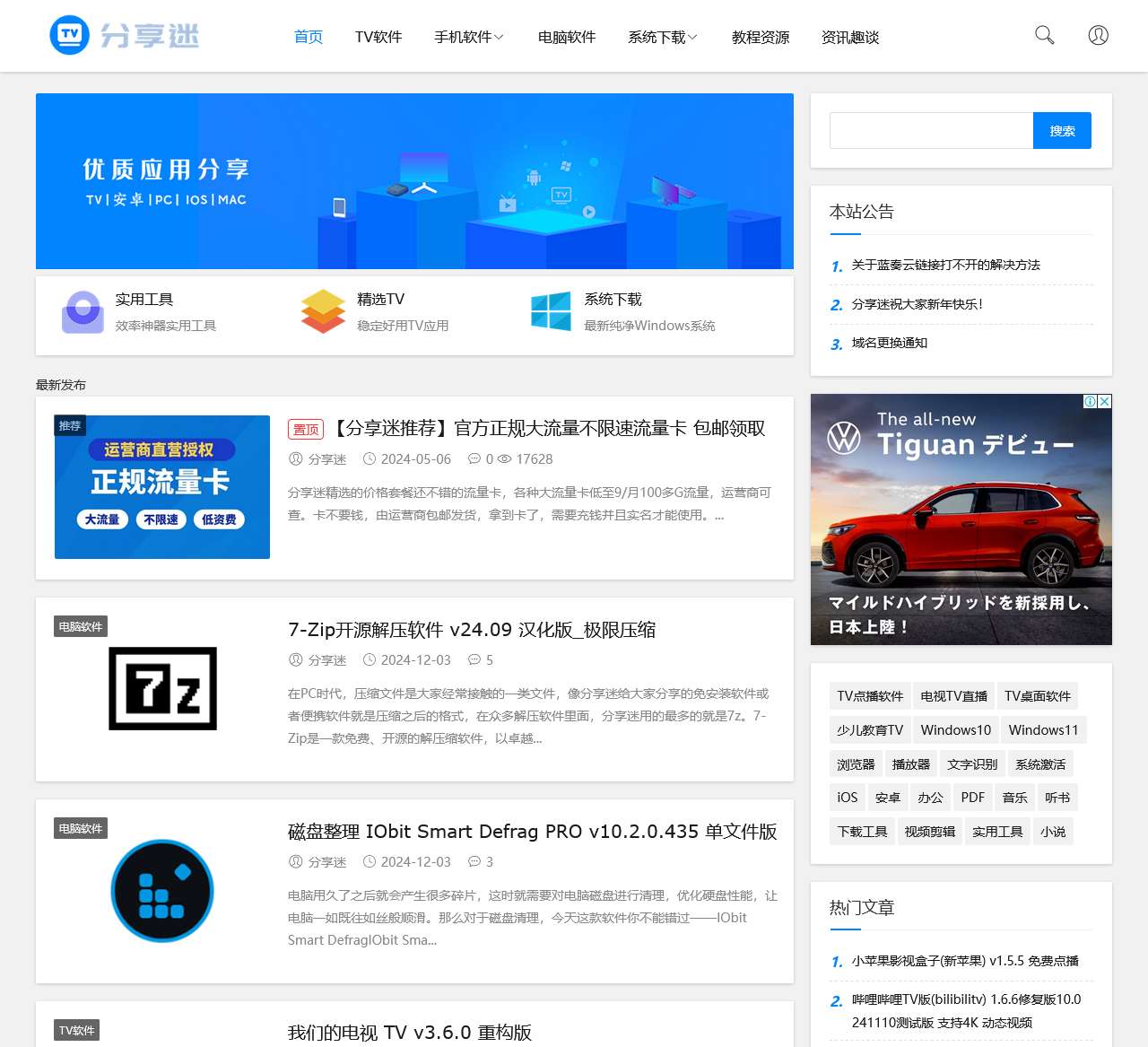Viewport: 1148px width, 1047px height.
Task: Select the 系统激活 tag
Action: [x=1040, y=764]
